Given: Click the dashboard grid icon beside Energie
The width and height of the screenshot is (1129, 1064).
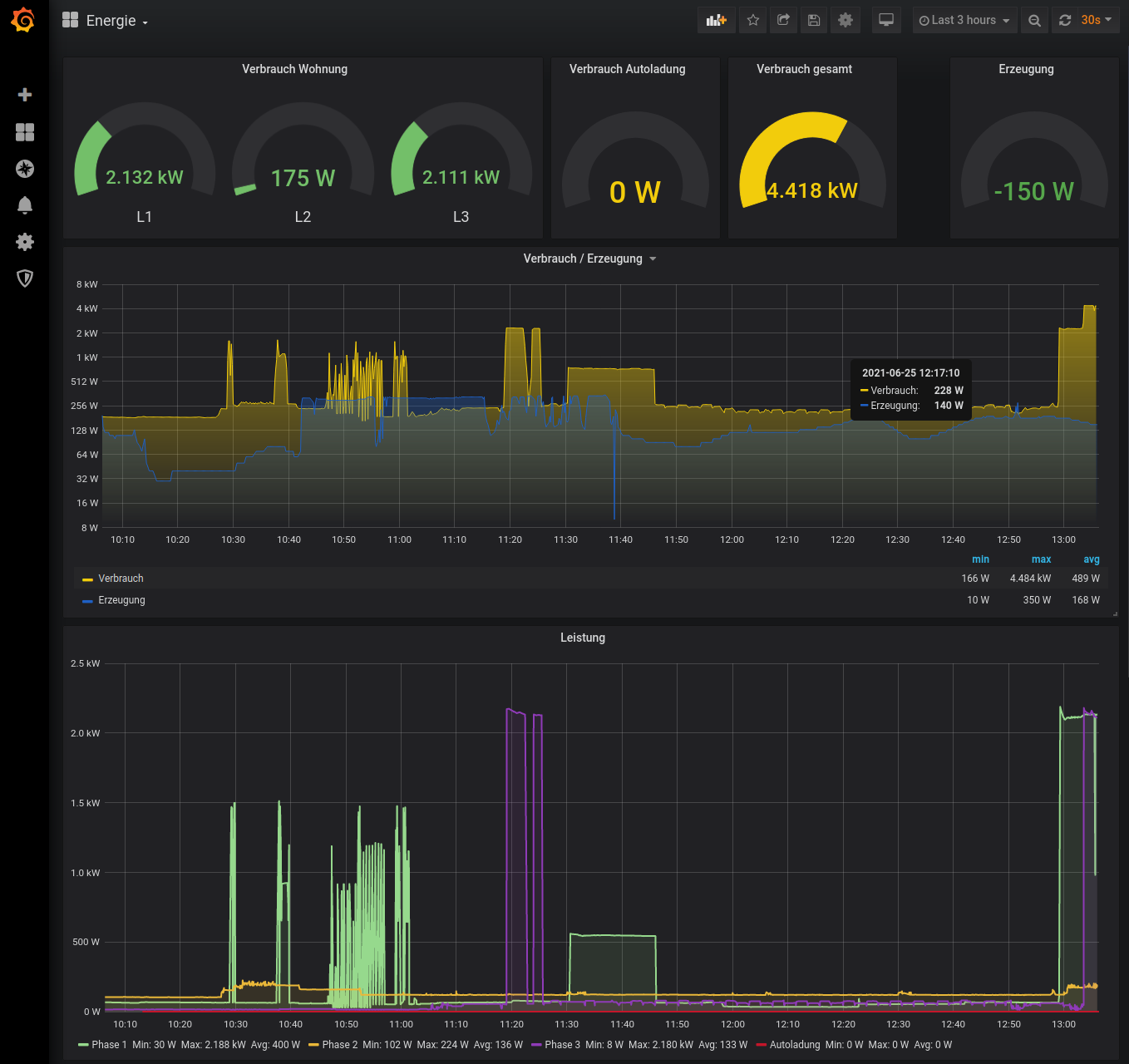Looking at the screenshot, I should [70, 20].
